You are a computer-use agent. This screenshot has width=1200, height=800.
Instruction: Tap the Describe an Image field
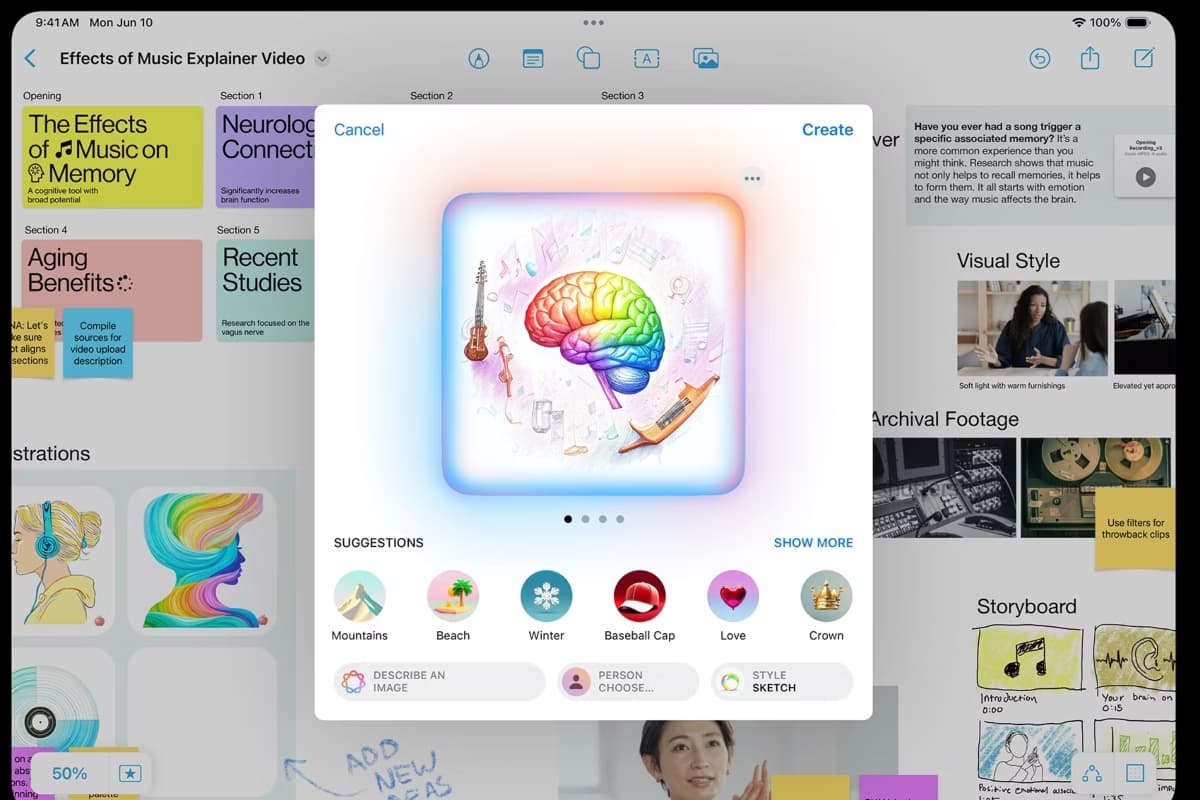click(x=438, y=680)
